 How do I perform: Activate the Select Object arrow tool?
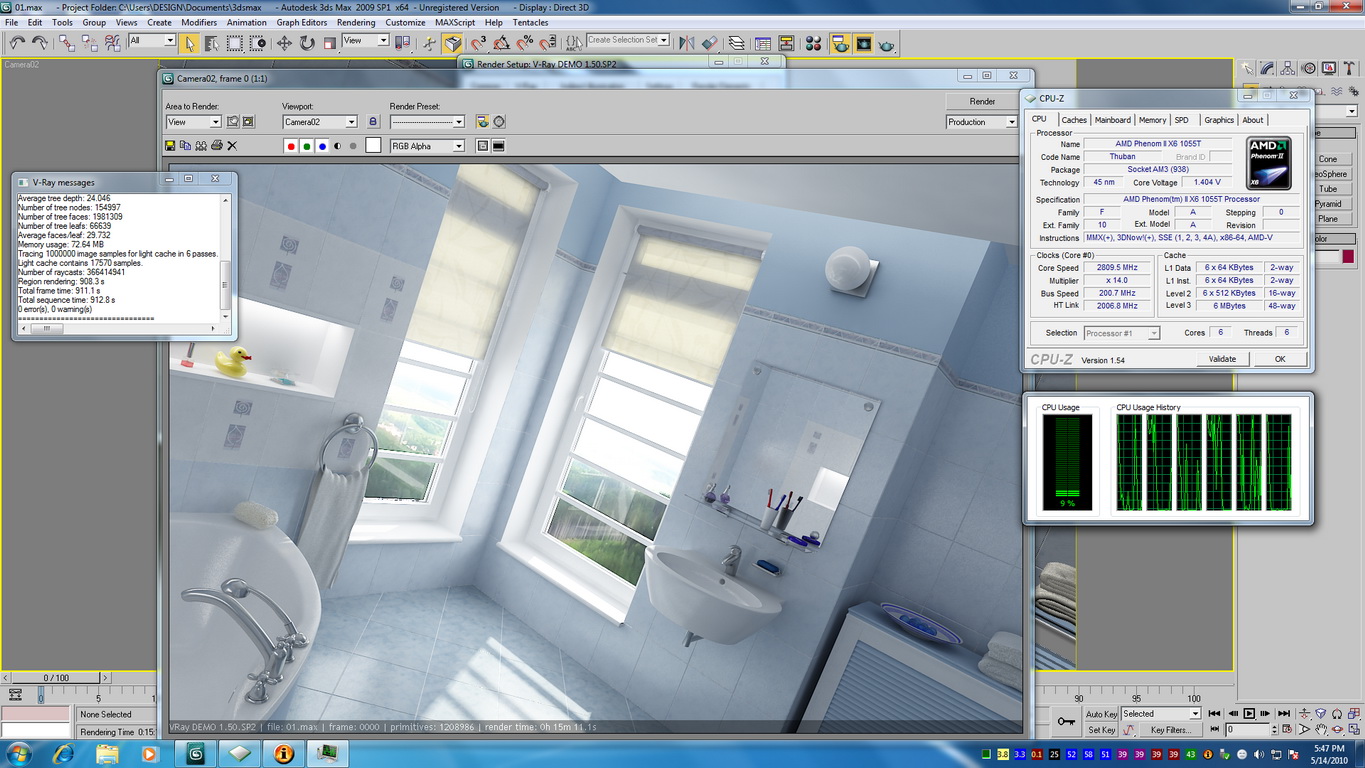click(x=190, y=43)
